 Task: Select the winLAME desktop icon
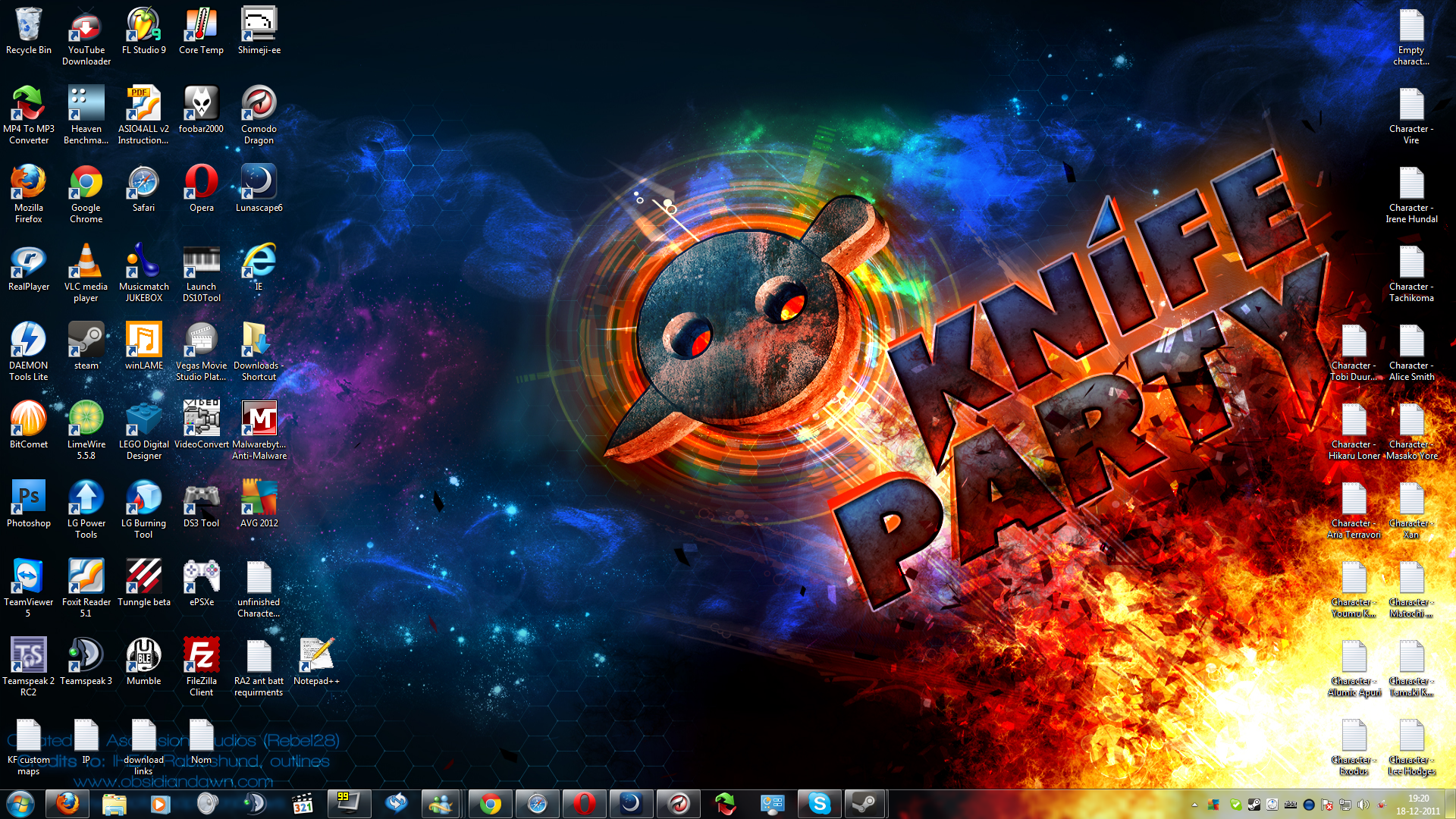[144, 347]
